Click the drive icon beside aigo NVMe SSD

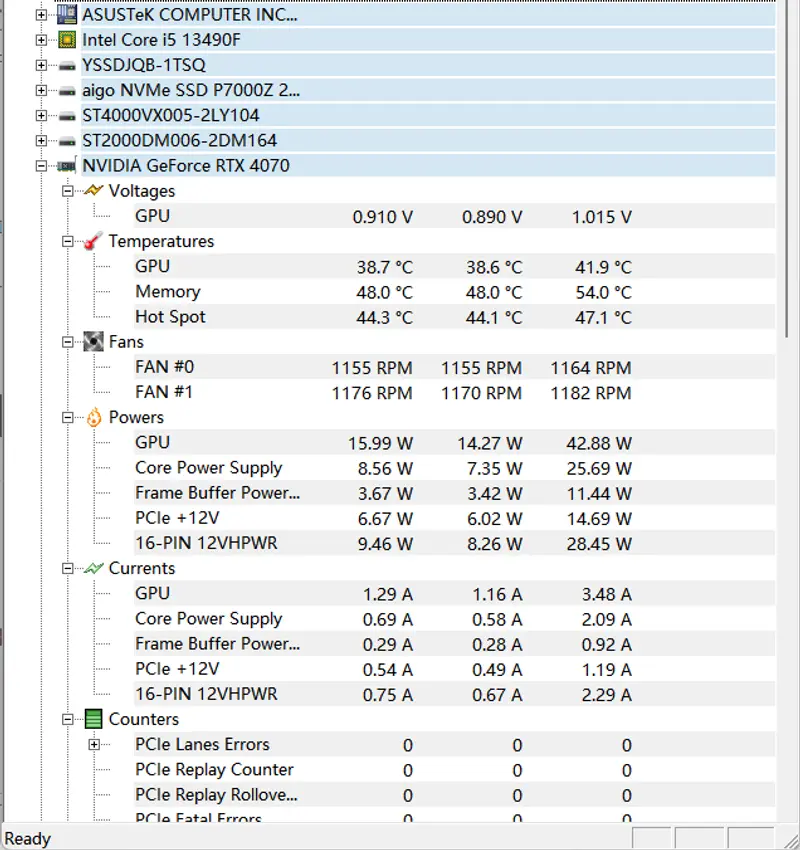(x=67, y=91)
